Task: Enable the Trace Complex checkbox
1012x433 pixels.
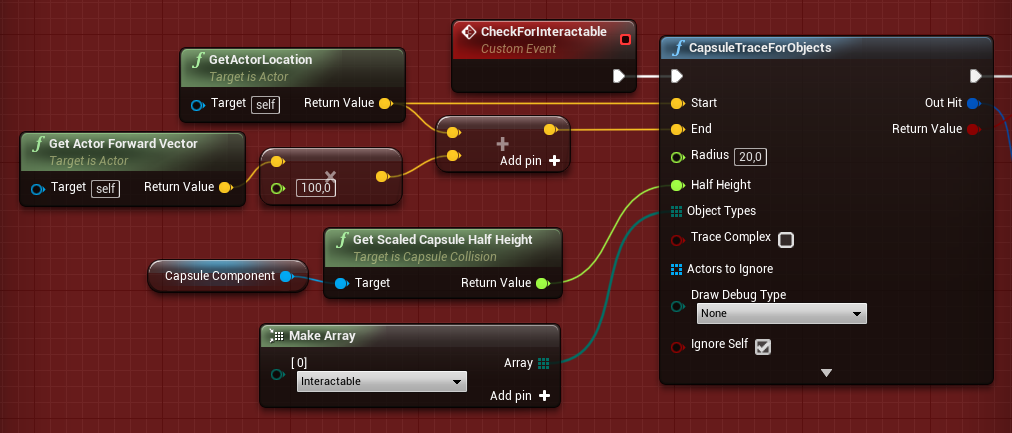Action: (x=786, y=239)
